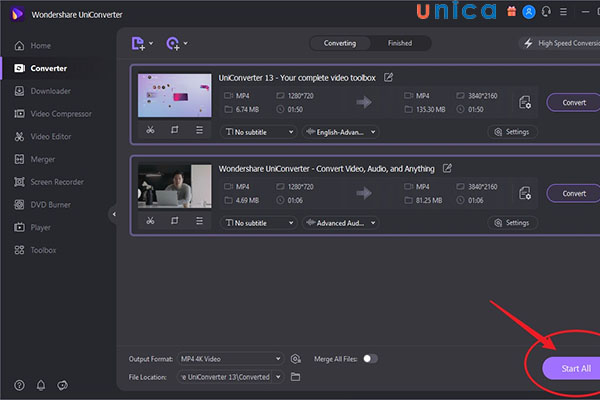Open Settings for the second video
Image resolution: width=600 pixels, height=400 pixels.
click(511, 222)
